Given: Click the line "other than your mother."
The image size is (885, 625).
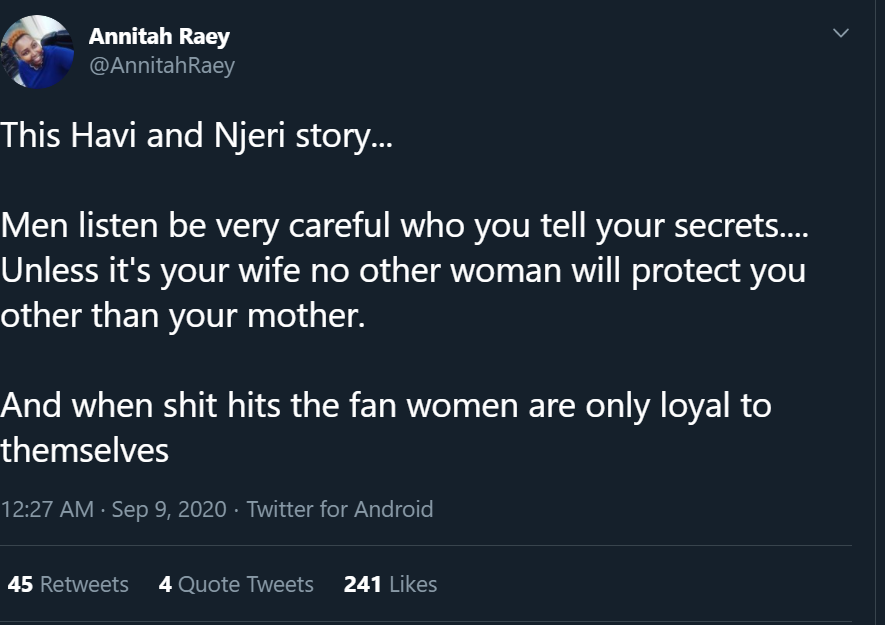Looking at the screenshot, I should (x=180, y=316).
